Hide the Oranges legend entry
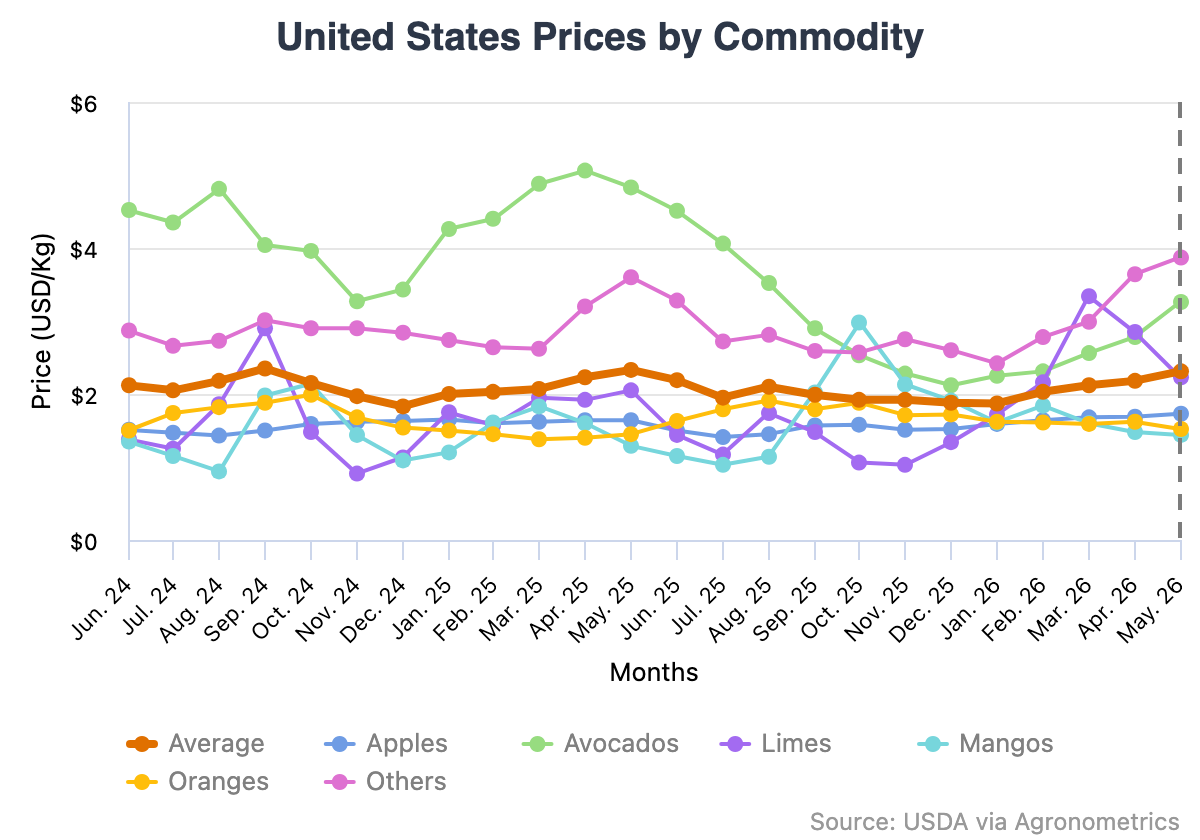1200x840 pixels. click(198, 781)
